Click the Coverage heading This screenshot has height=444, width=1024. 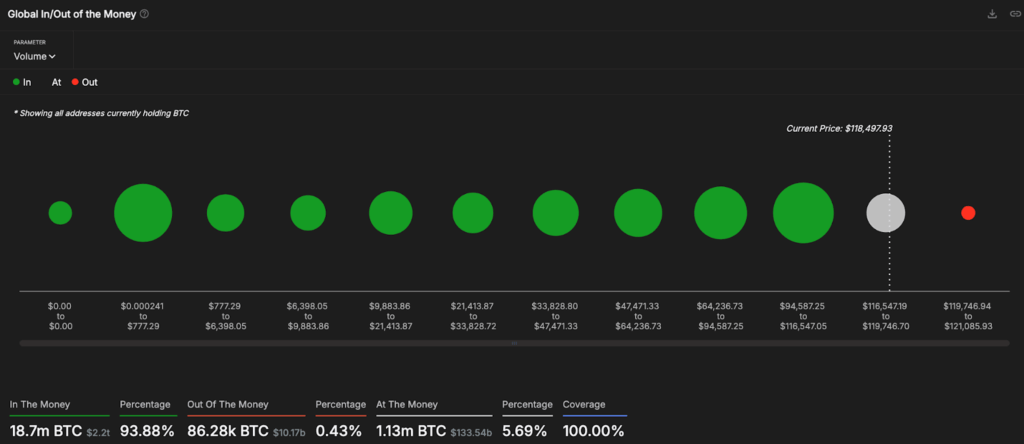[584, 405]
